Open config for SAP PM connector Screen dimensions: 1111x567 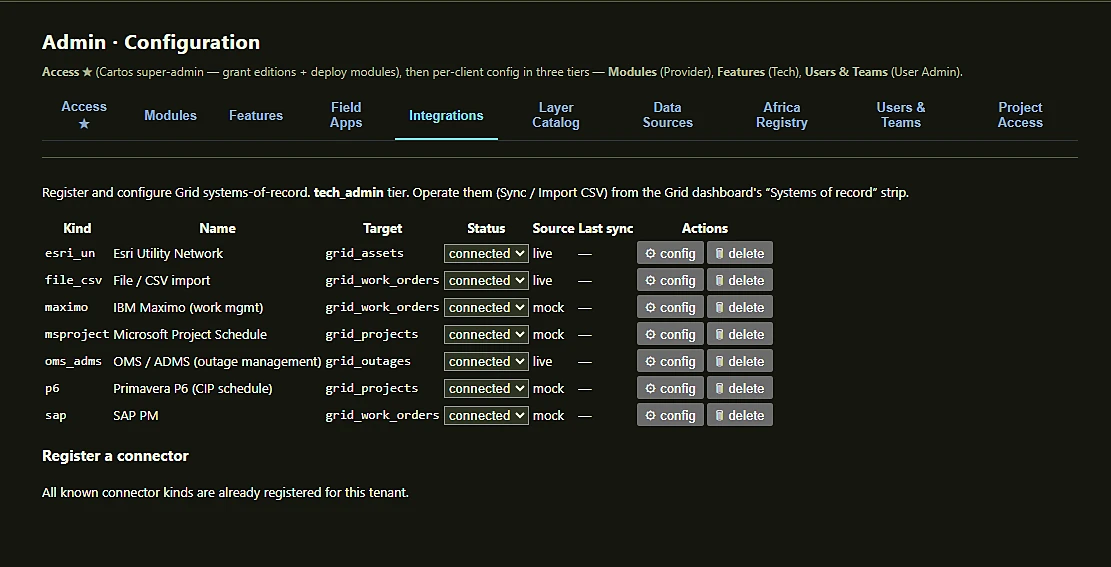coord(670,415)
